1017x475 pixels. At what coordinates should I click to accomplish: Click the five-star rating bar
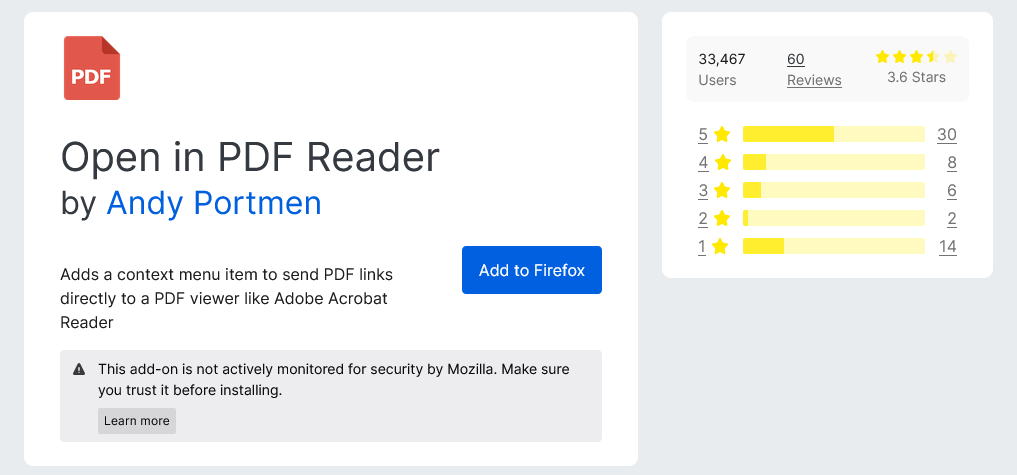tap(833, 135)
